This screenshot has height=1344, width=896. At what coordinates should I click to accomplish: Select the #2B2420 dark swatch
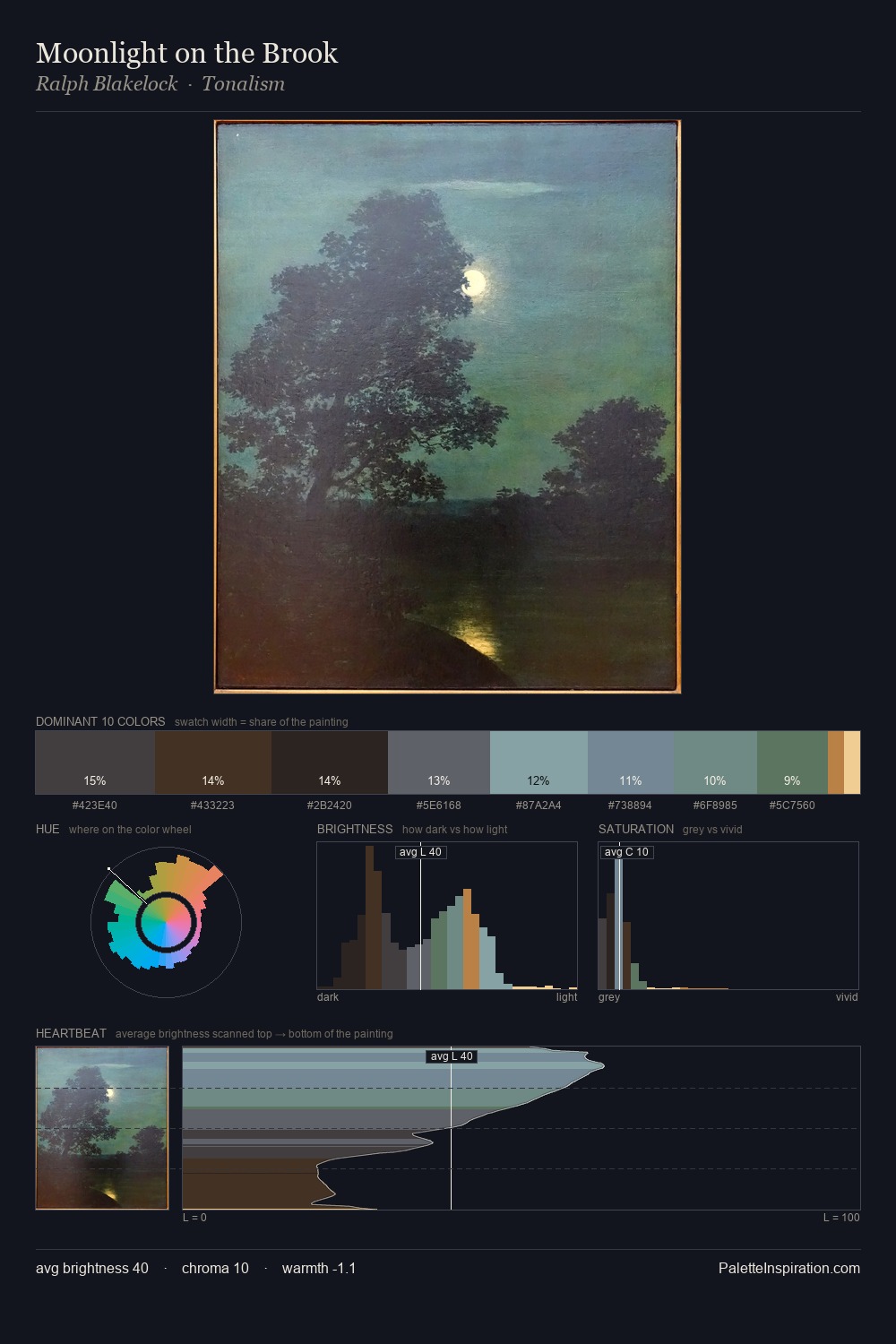pyautogui.click(x=330, y=762)
